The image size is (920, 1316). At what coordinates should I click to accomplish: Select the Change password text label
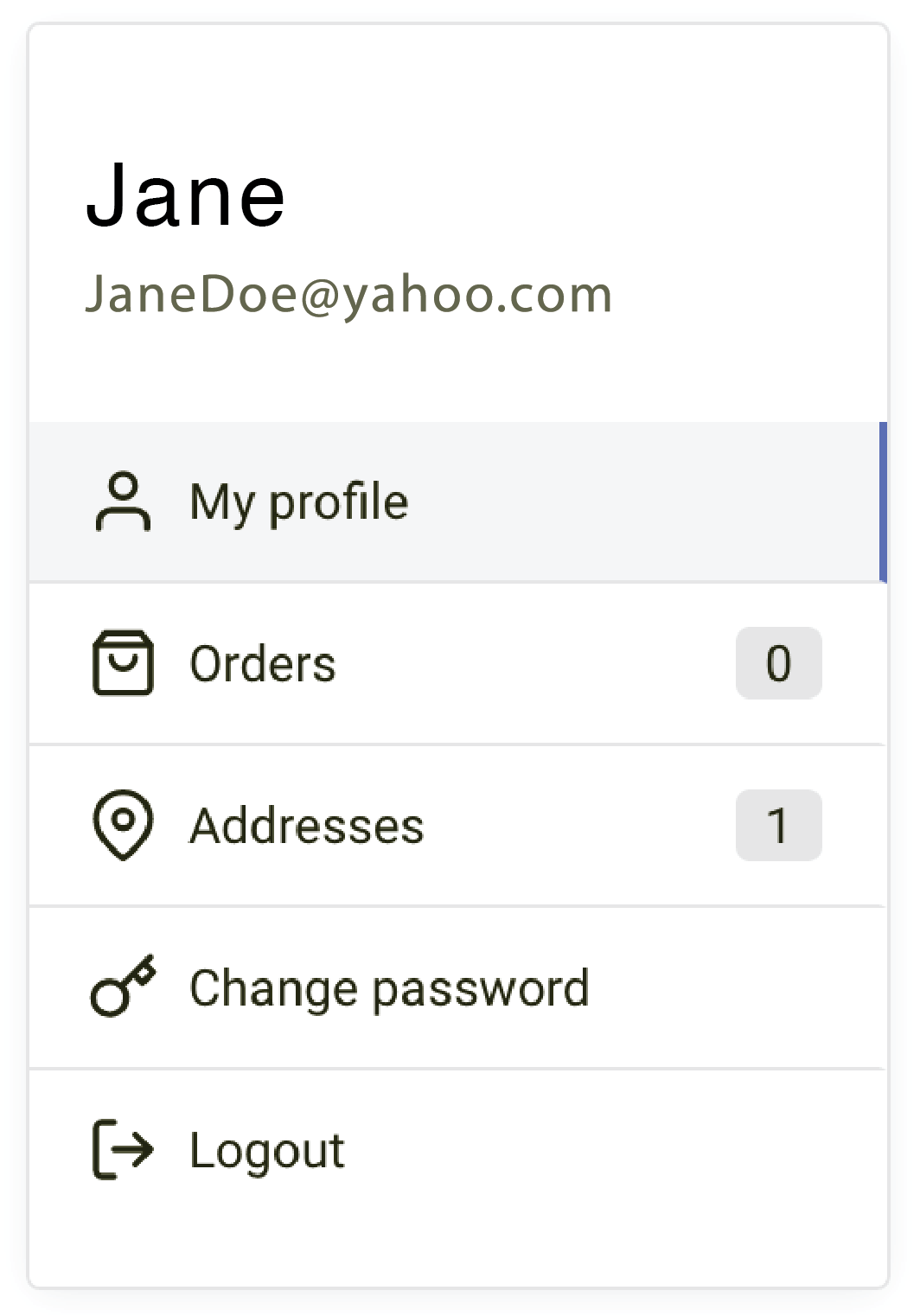click(x=389, y=988)
